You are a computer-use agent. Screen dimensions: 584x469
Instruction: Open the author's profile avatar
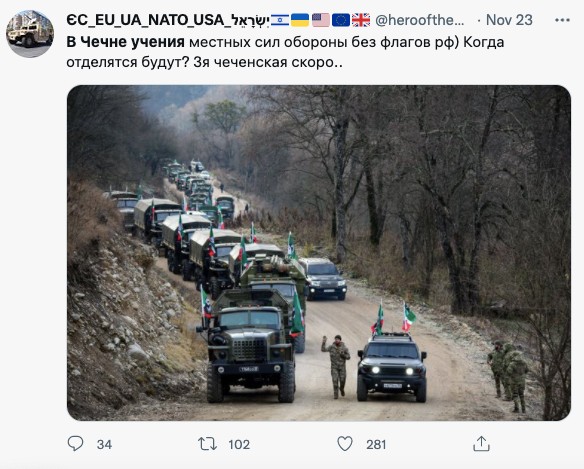[x=30, y=34]
